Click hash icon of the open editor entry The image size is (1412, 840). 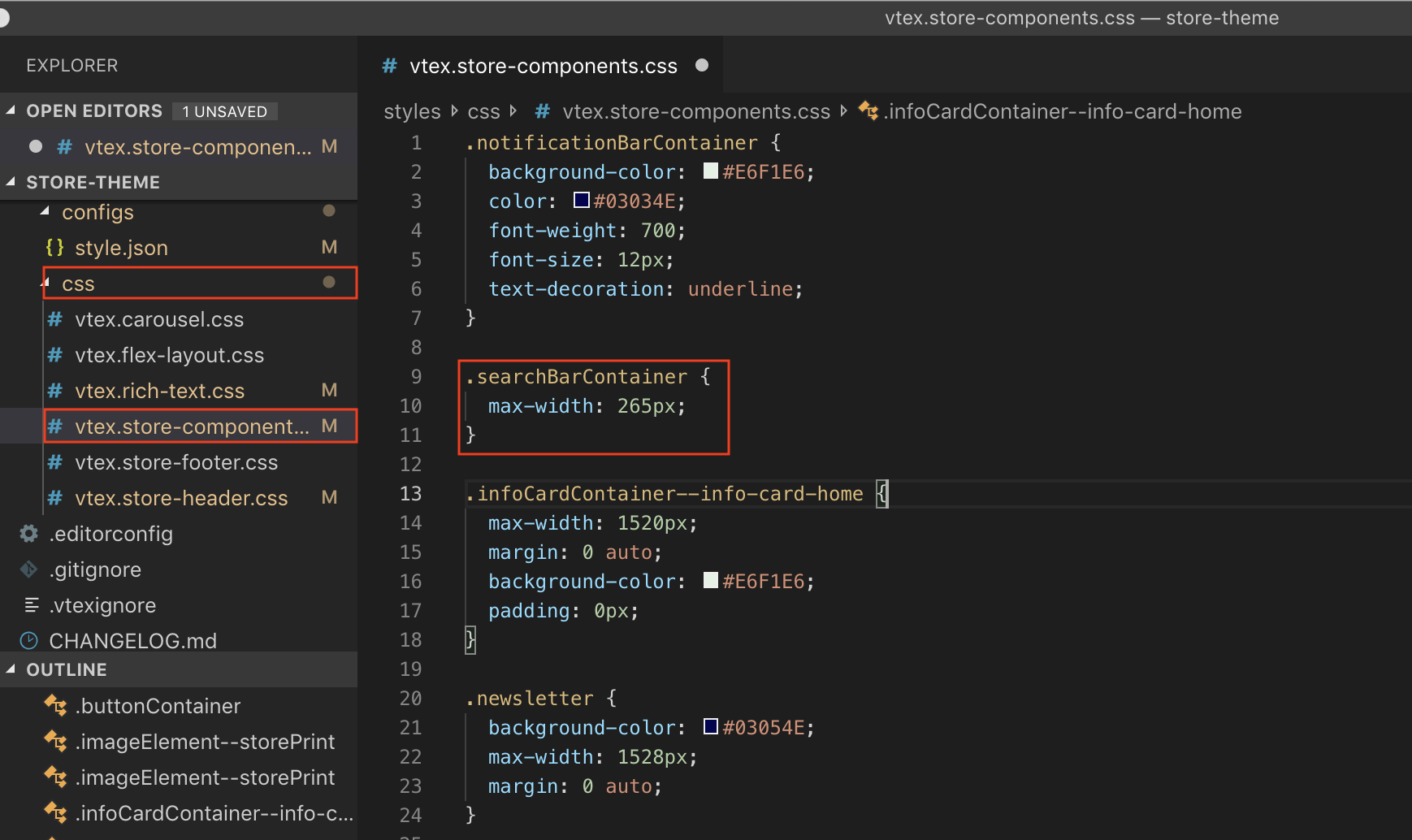tap(65, 147)
